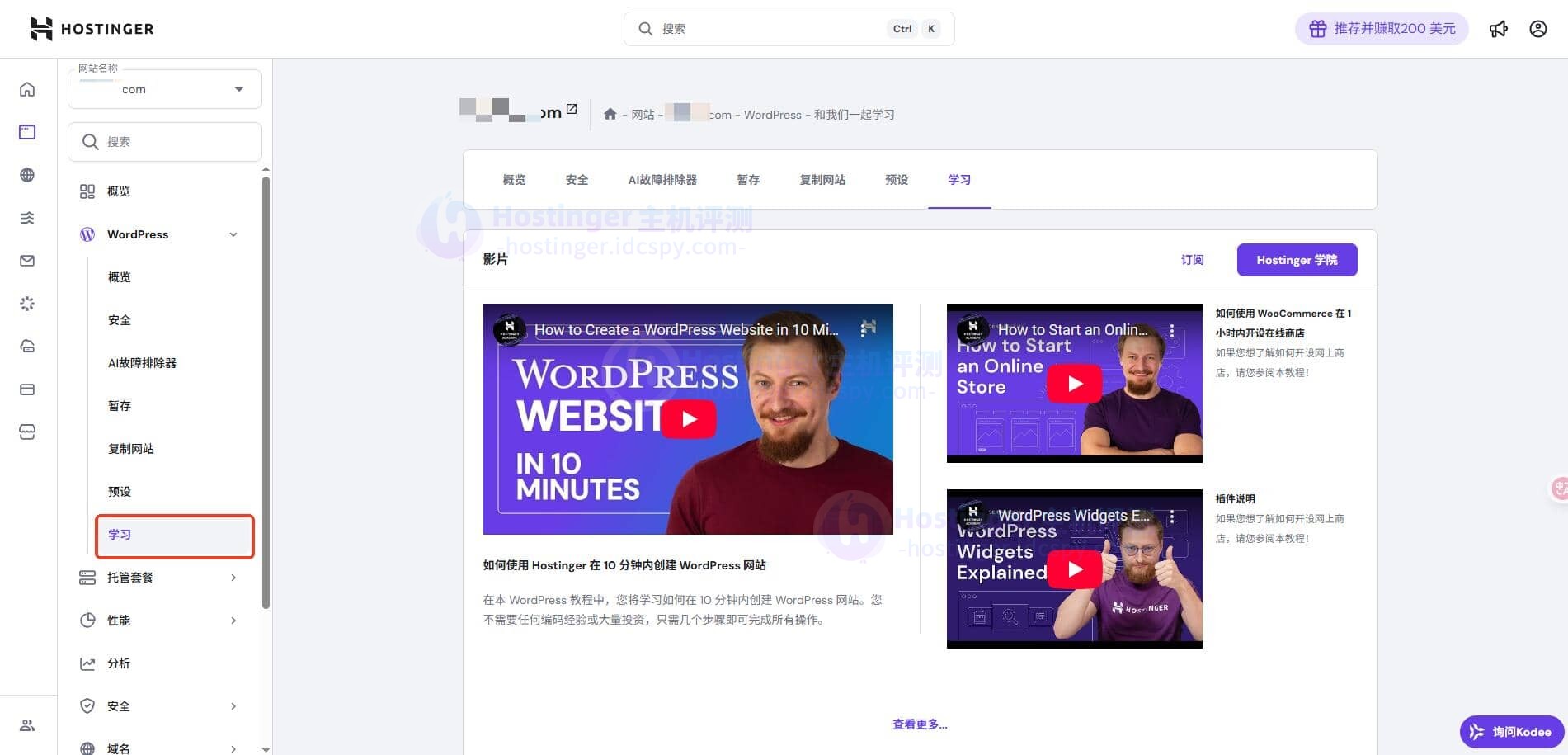Open the Domains globe icon in sidebar
Viewport: 1568px width, 755px height.
[x=27, y=175]
